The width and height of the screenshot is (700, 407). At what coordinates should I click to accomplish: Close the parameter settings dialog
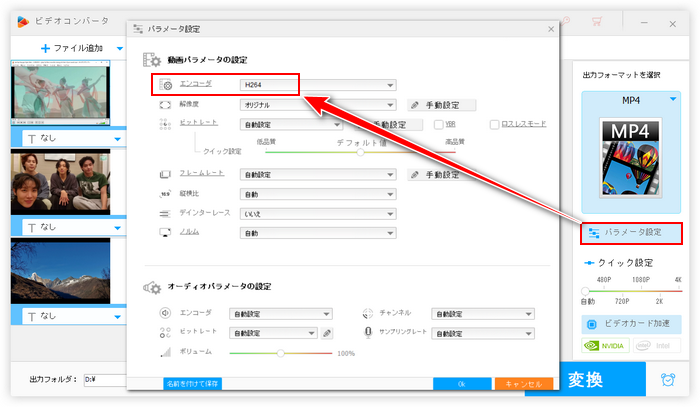point(551,29)
